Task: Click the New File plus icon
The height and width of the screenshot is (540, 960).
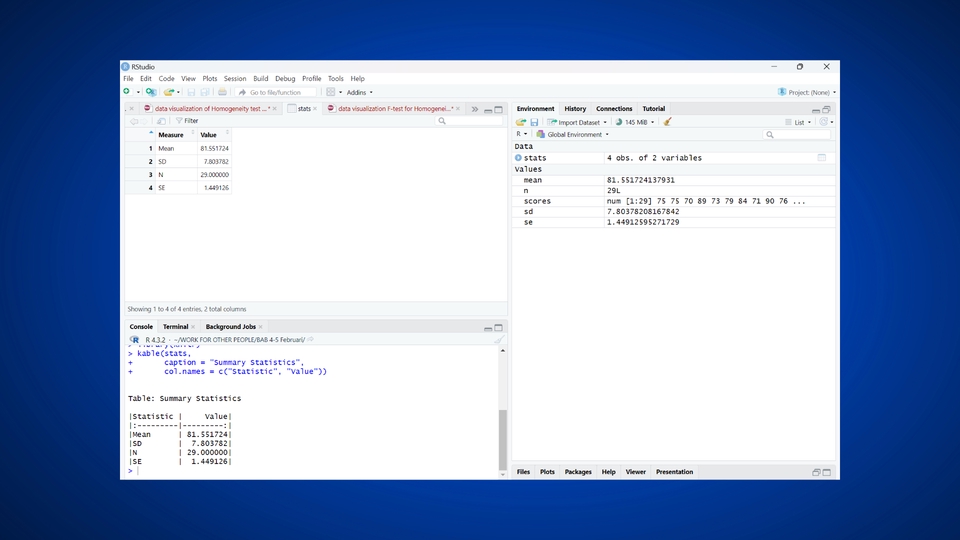Action: [x=127, y=92]
